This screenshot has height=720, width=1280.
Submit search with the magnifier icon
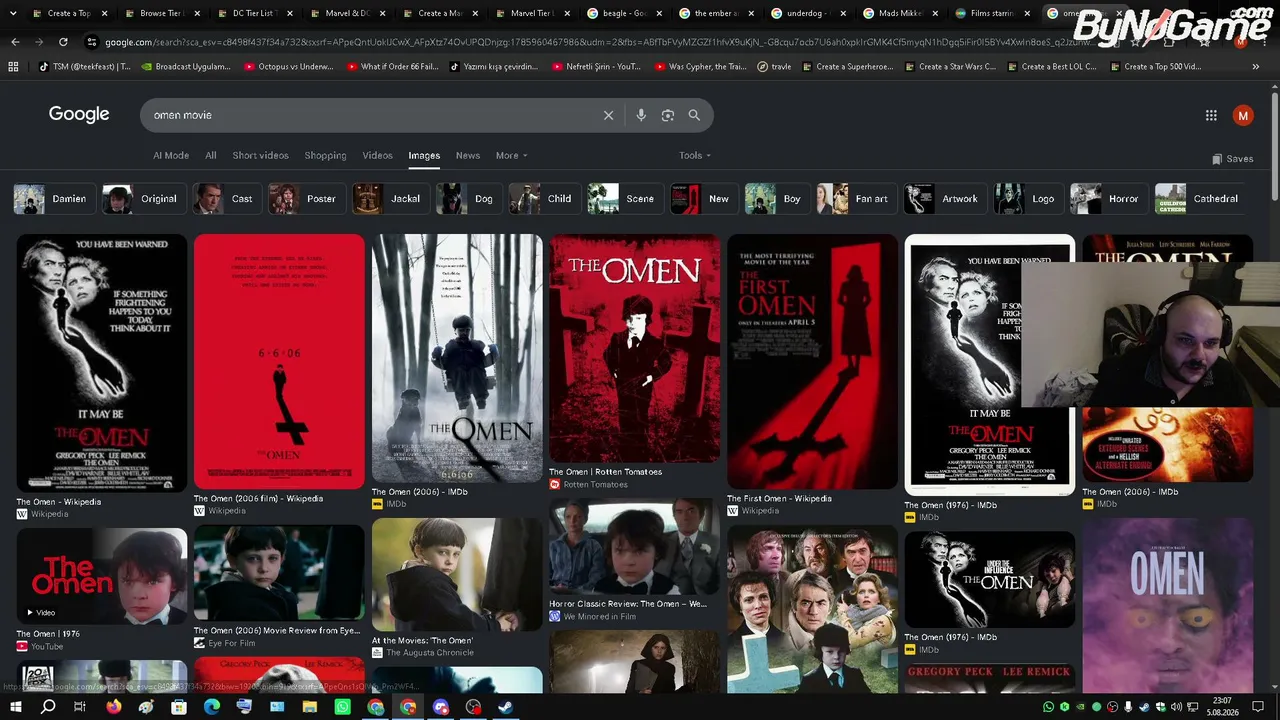(x=694, y=115)
